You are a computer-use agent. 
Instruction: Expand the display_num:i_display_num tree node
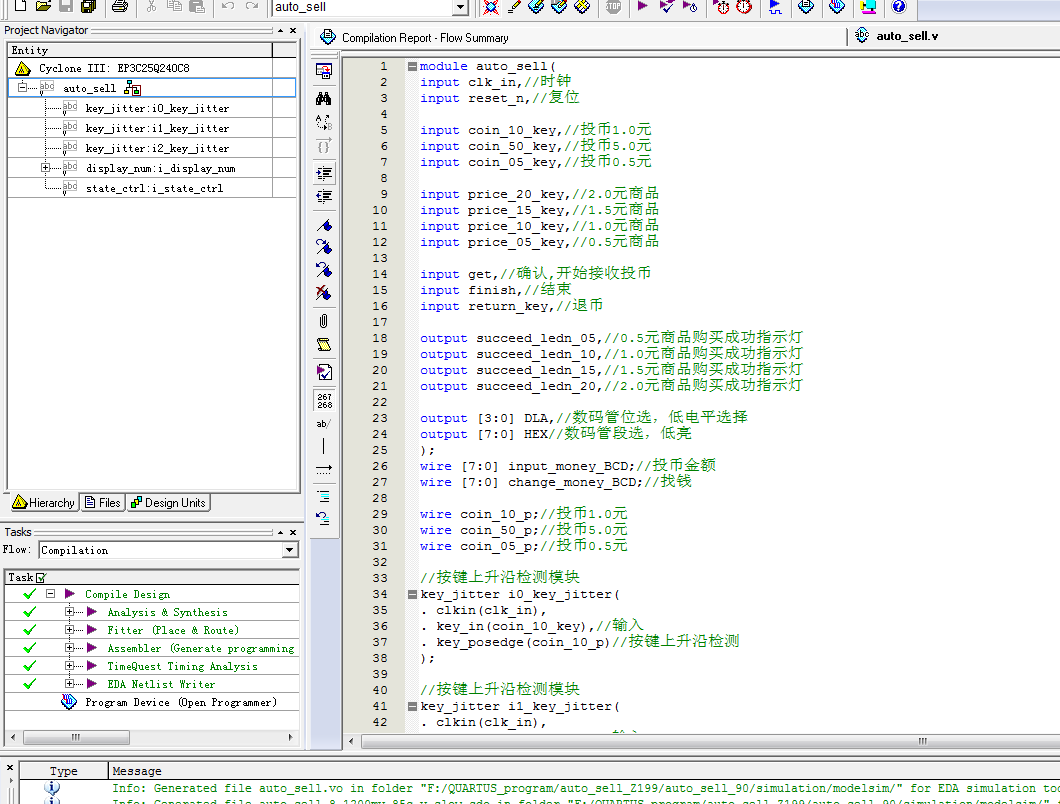(46, 168)
